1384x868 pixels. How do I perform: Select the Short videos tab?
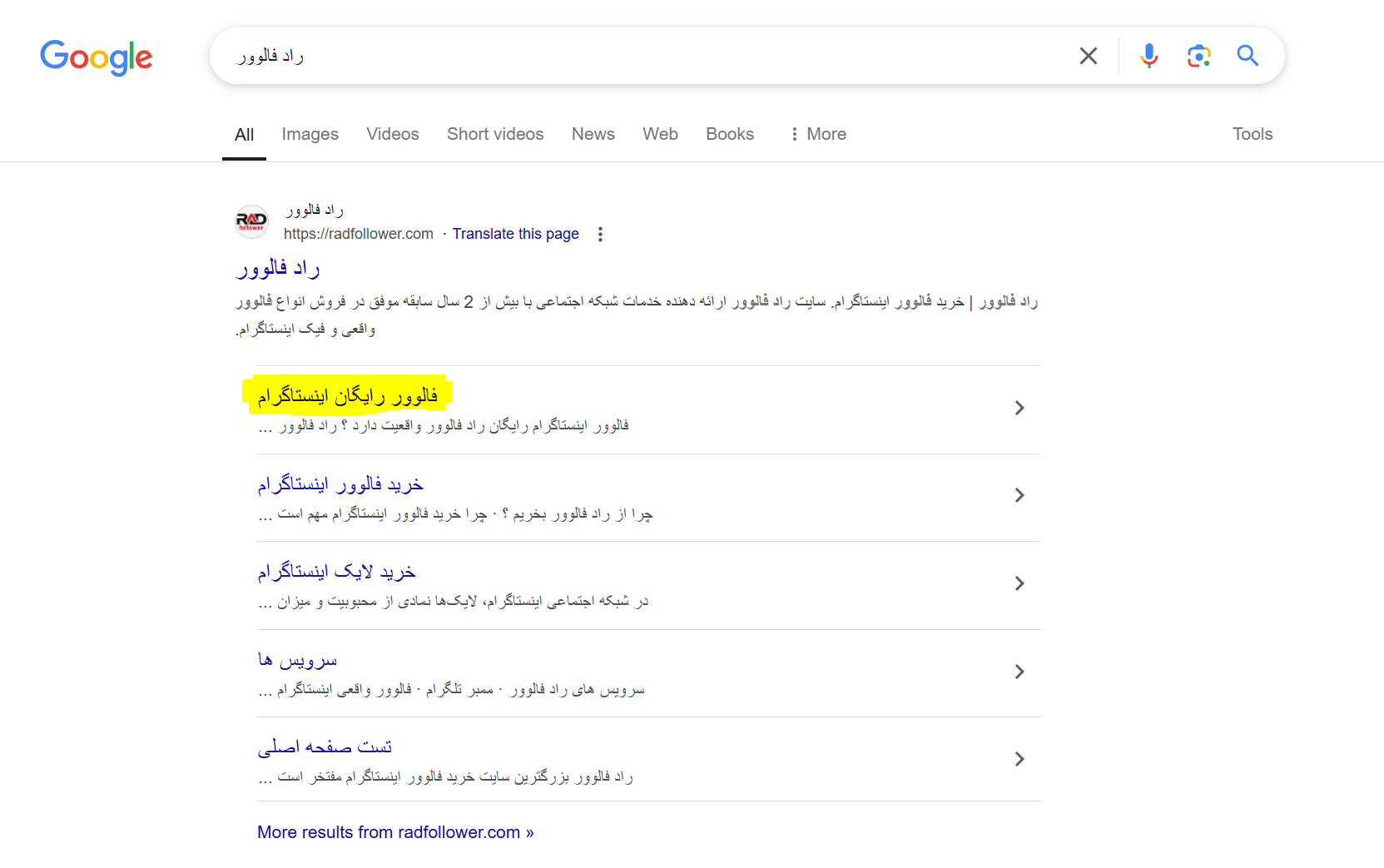[494, 134]
